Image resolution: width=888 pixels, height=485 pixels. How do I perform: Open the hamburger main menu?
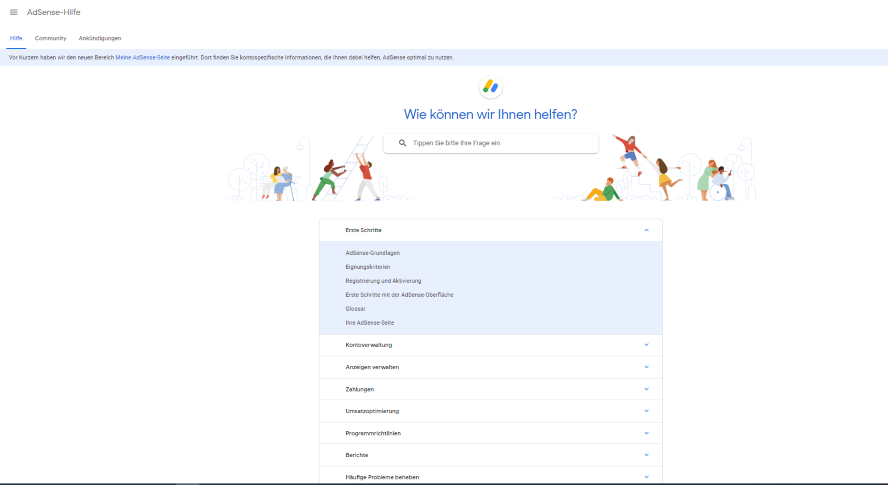click(14, 12)
